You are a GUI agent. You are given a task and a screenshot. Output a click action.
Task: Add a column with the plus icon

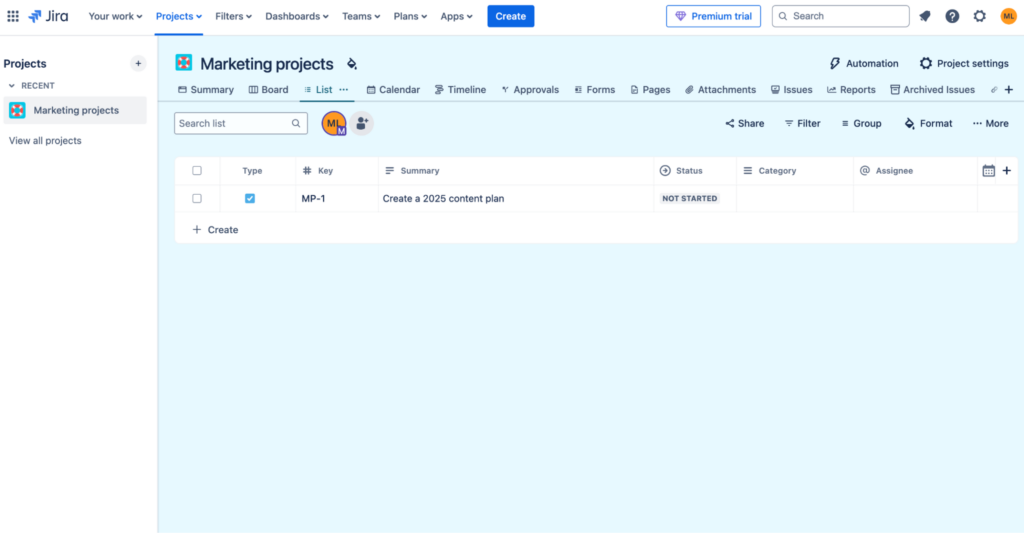[1006, 170]
